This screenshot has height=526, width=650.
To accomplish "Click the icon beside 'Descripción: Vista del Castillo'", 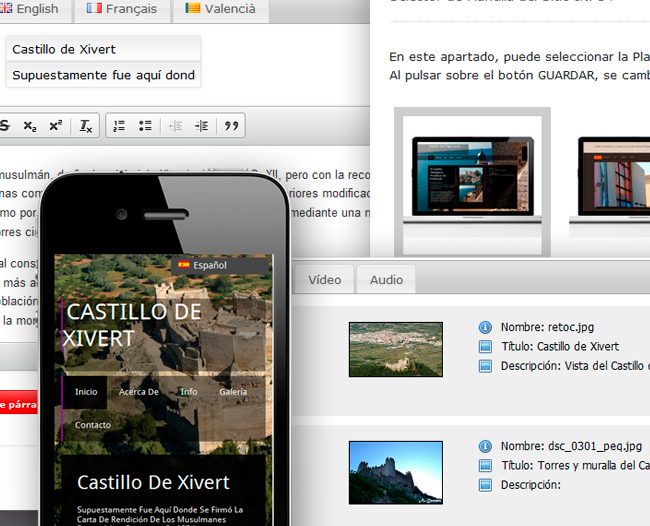I will [485, 366].
